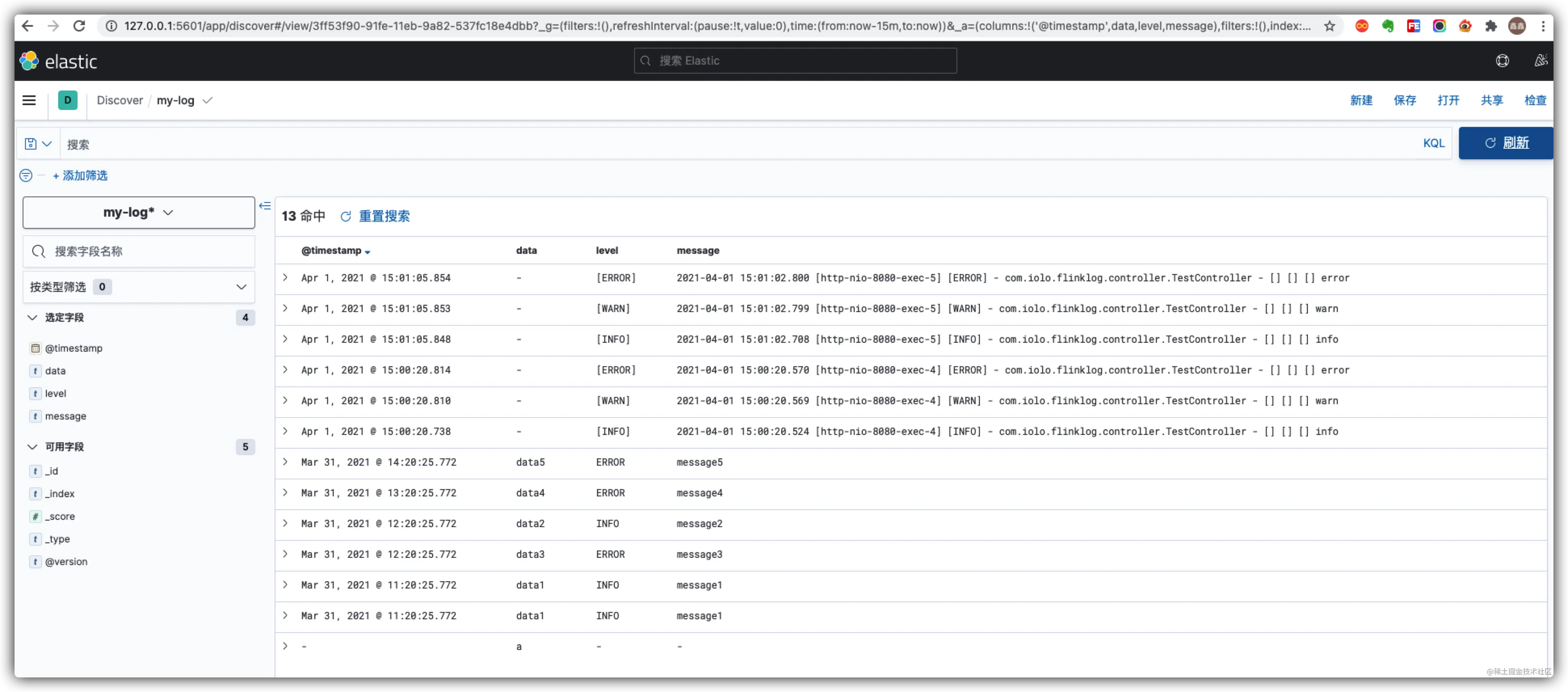Click the Weibo extension icon

[x=1465, y=25]
